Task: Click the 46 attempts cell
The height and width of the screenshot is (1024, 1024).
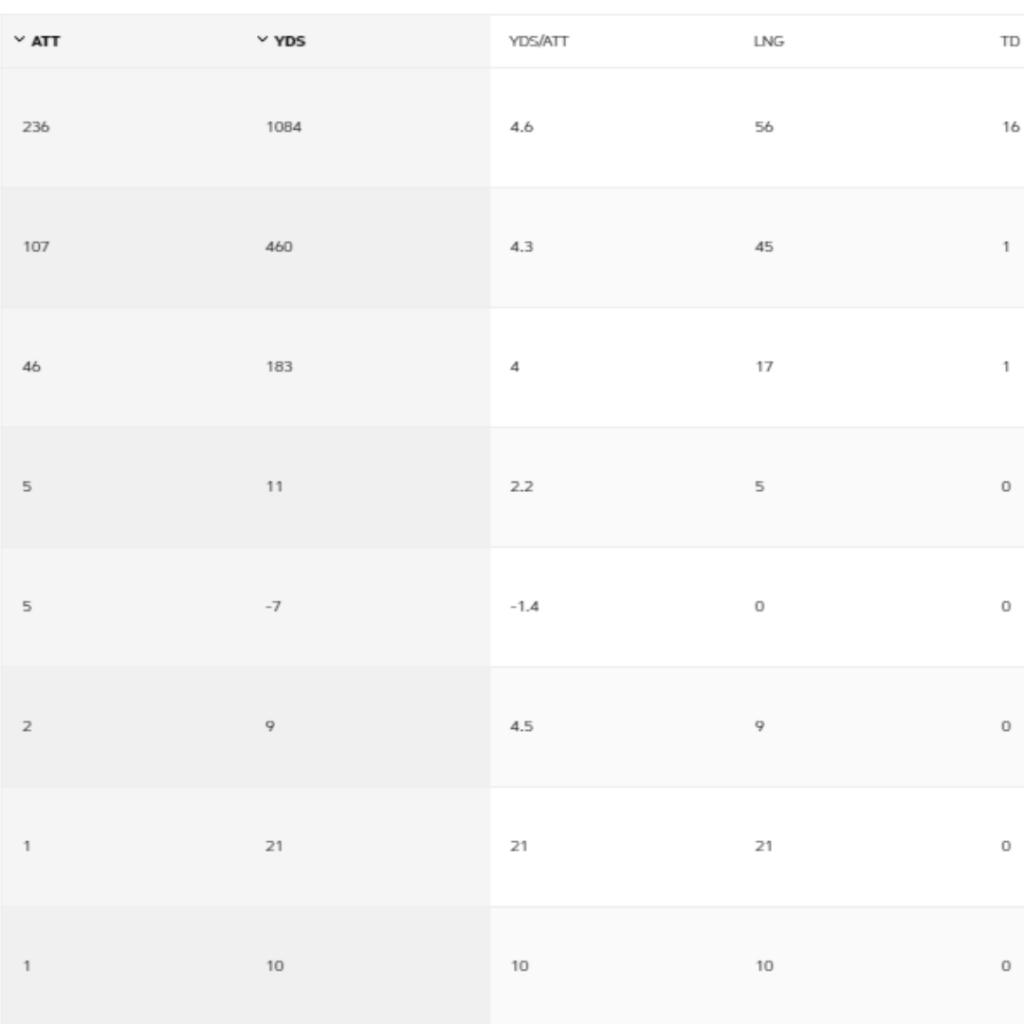Action: (x=31, y=367)
